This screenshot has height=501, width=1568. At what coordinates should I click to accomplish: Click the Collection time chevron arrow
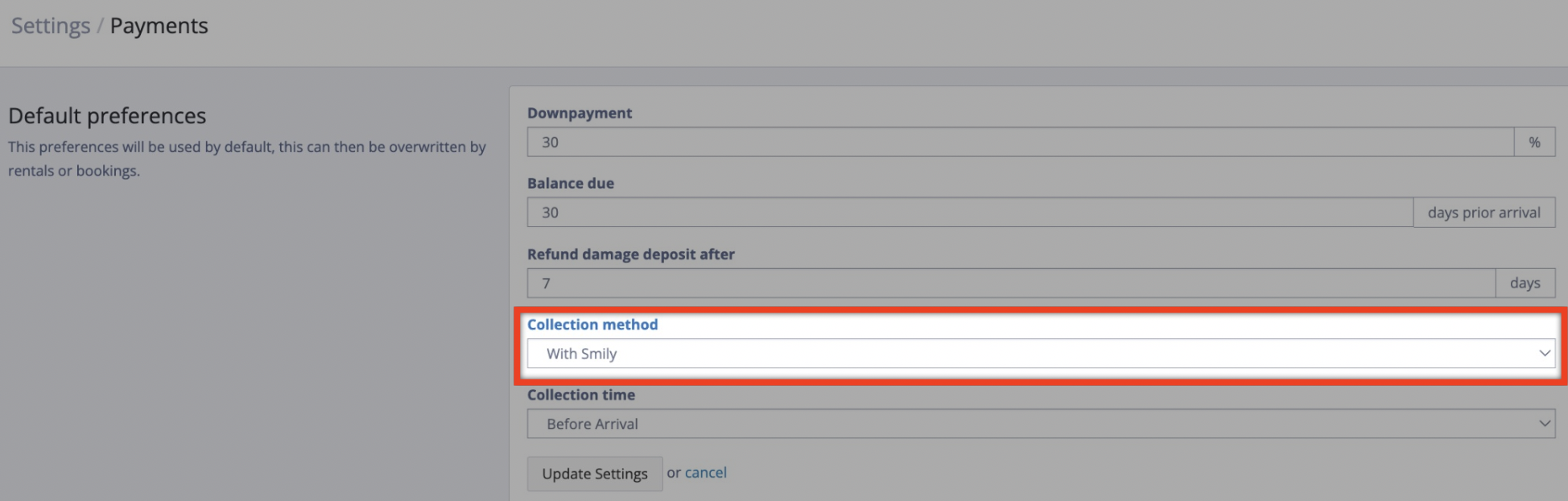pos(1544,424)
